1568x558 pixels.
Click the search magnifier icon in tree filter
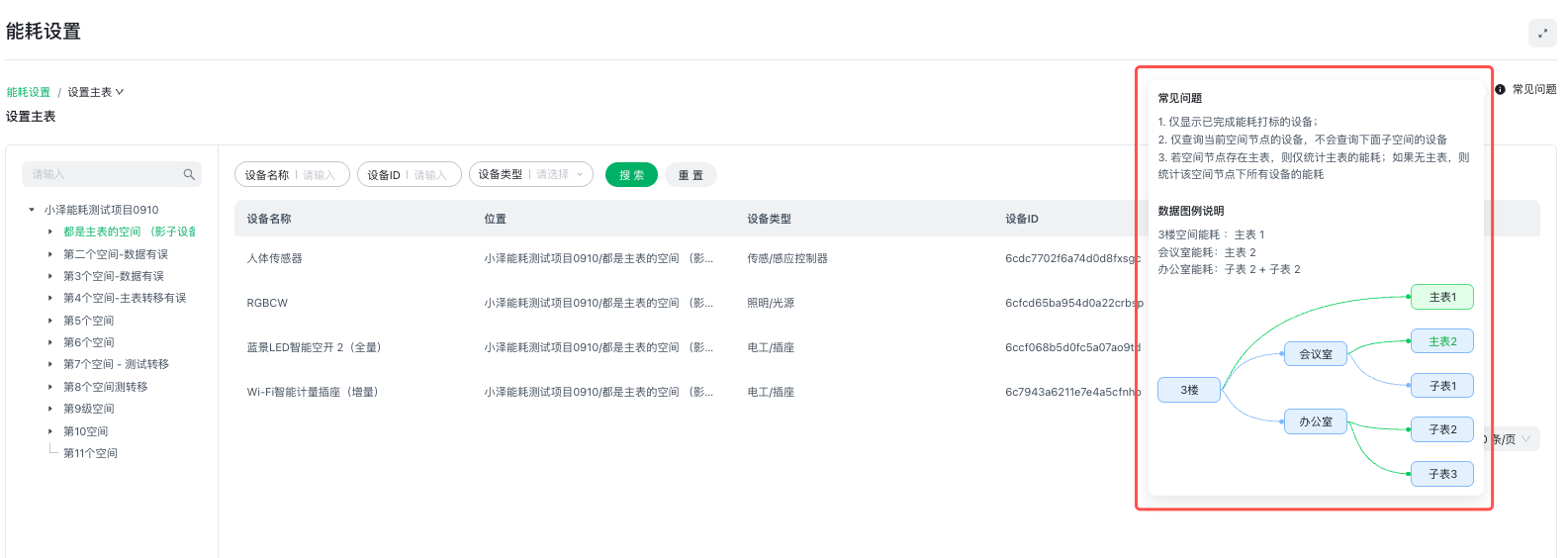189,174
